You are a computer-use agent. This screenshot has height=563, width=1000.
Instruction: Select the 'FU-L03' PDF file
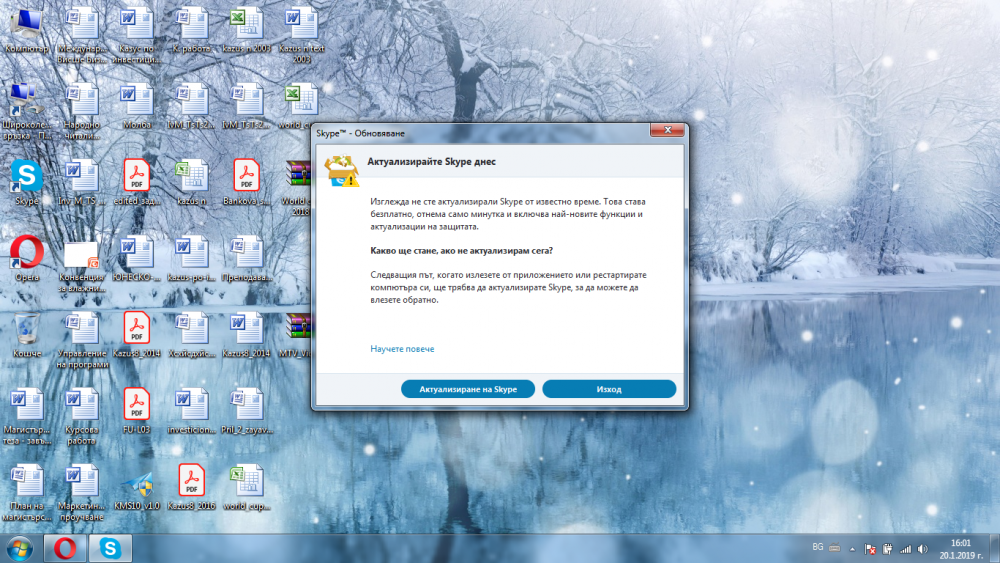pyautogui.click(x=136, y=411)
